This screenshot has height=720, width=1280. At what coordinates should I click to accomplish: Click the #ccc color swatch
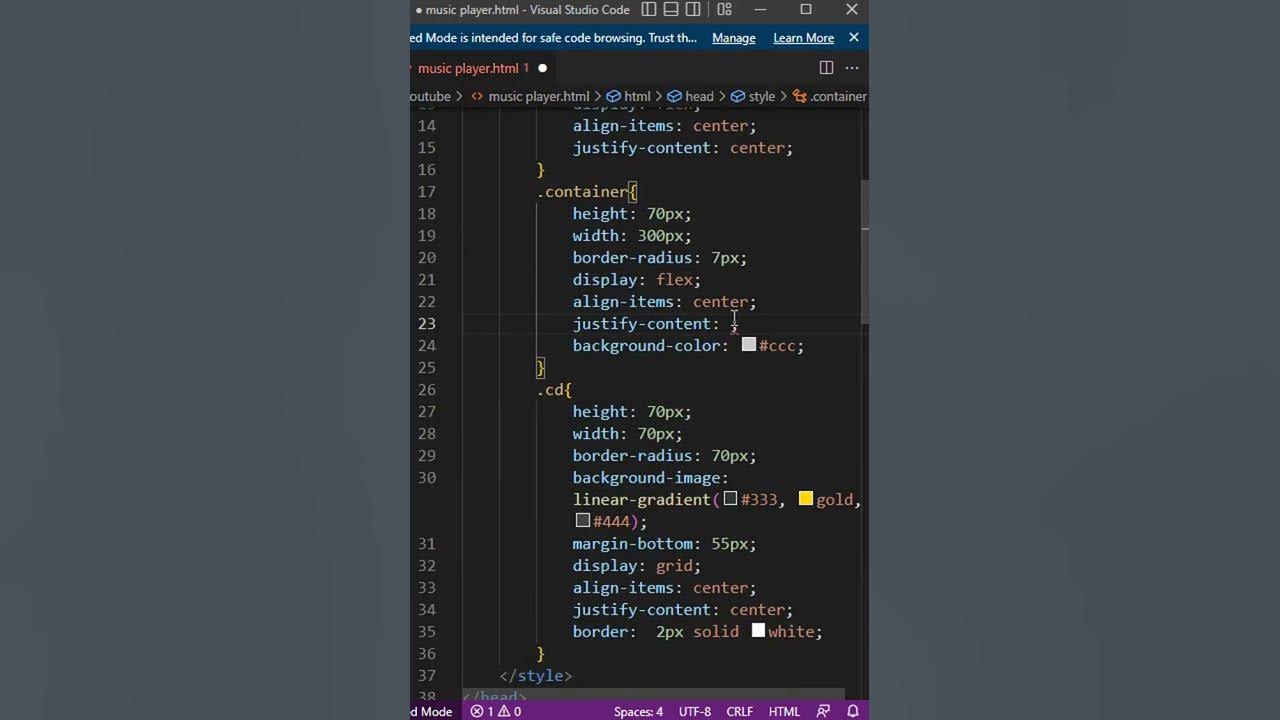coord(749,345)
